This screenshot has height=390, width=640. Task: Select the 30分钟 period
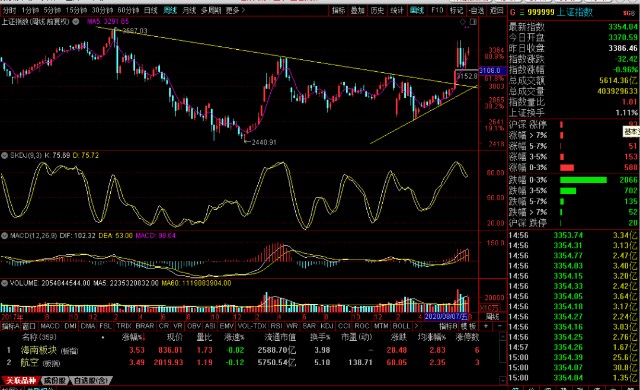click(102, 10)
